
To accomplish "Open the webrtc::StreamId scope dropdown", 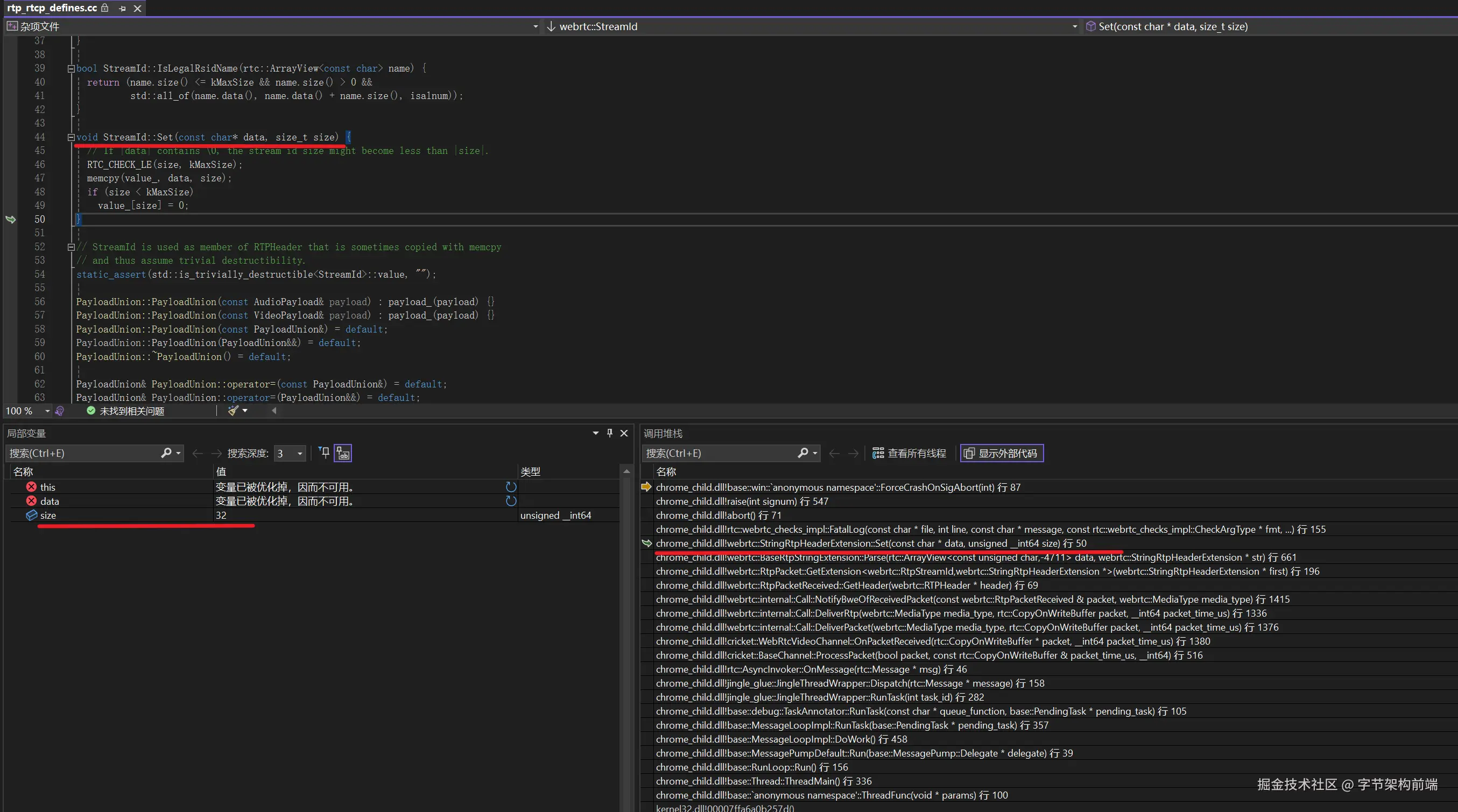I will 1074,26.
